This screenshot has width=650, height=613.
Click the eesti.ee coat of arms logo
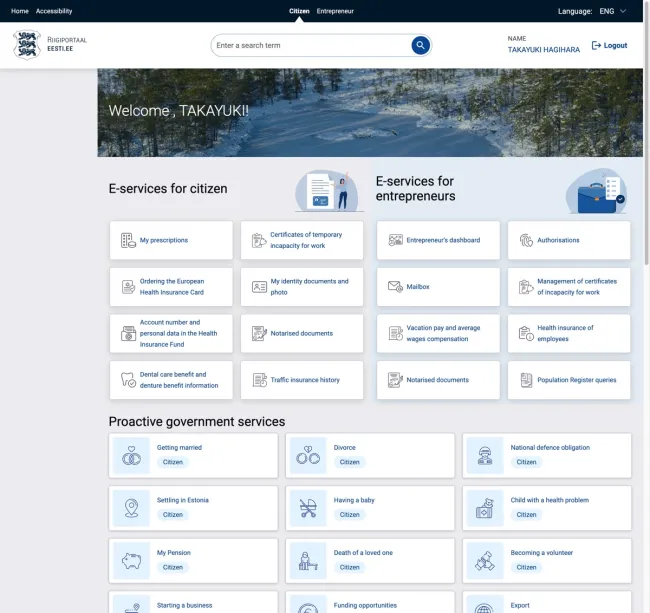click(27, 45)
